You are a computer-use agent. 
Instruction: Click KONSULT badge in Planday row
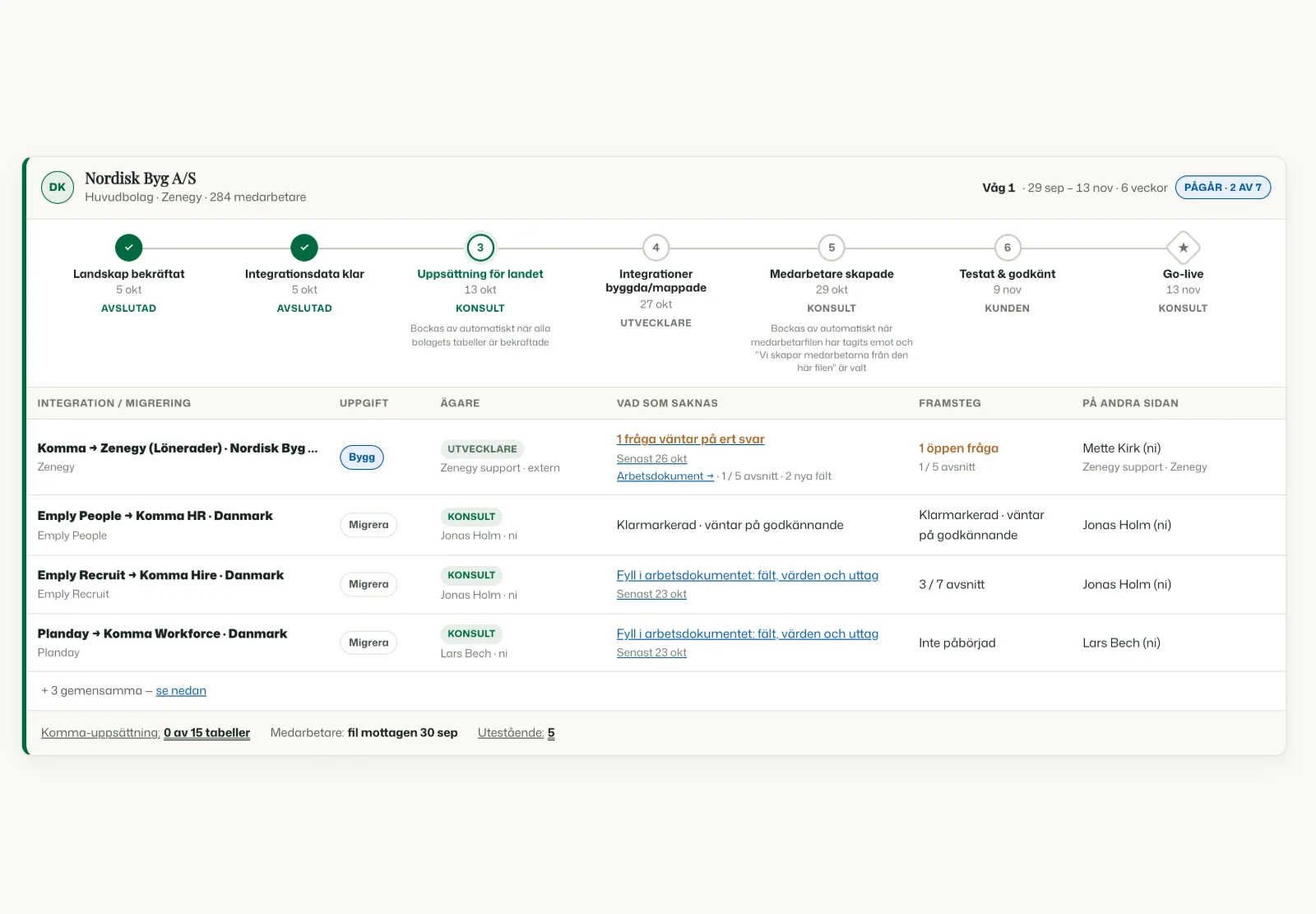471,633
